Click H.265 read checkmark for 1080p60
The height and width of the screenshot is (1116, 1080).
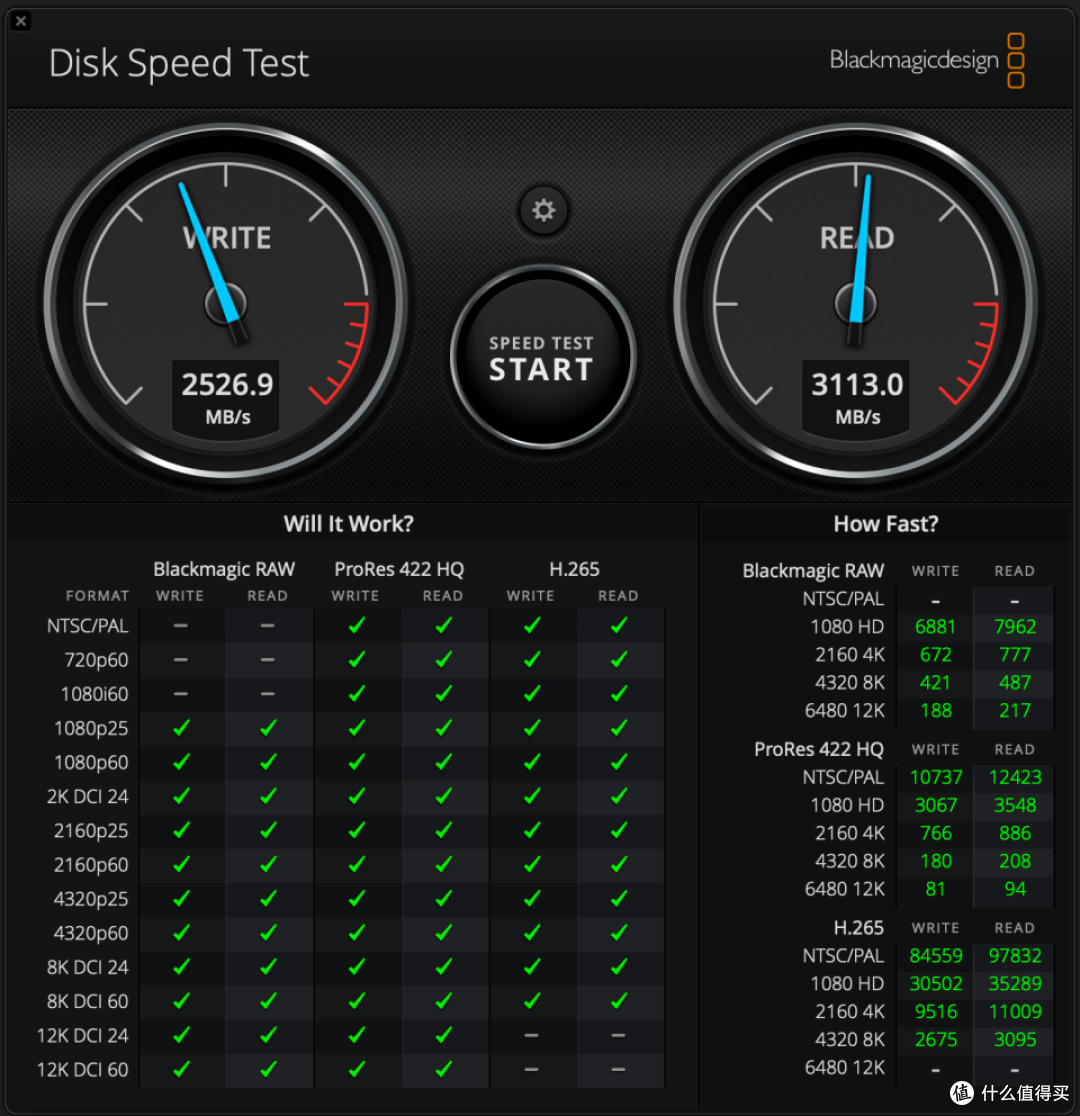[x=619, y=762]
